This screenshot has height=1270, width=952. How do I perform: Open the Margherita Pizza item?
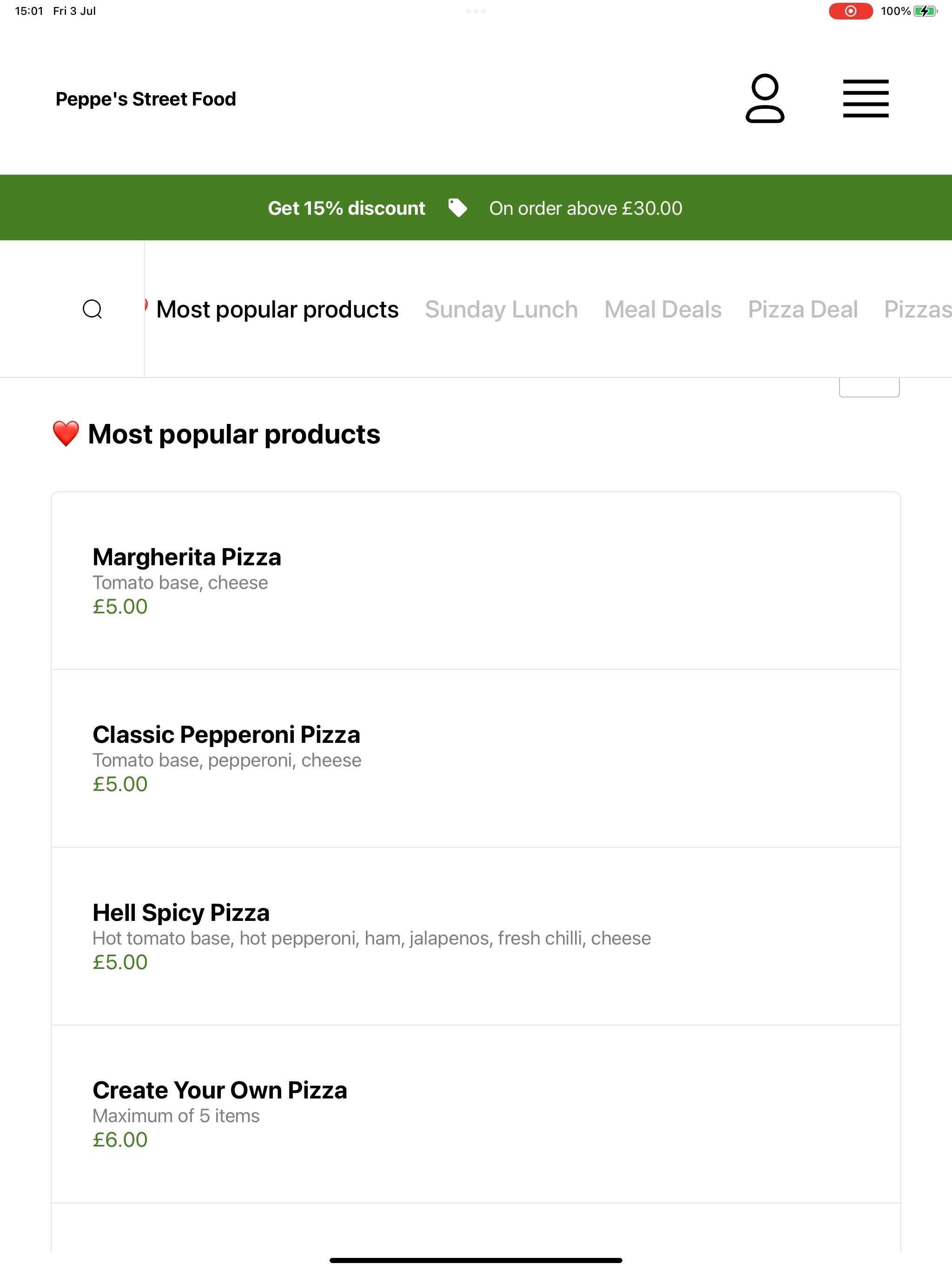click(x=476, y=581)
